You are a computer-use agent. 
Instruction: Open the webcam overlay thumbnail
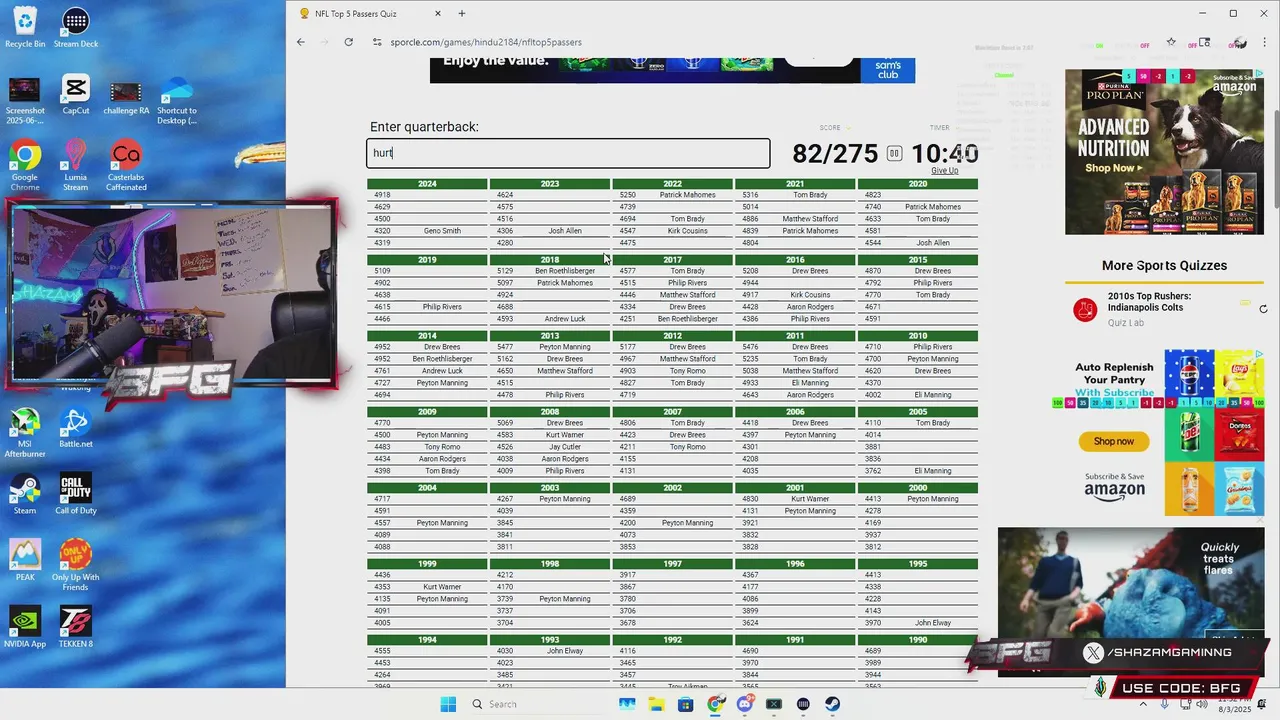coord(172,293)
